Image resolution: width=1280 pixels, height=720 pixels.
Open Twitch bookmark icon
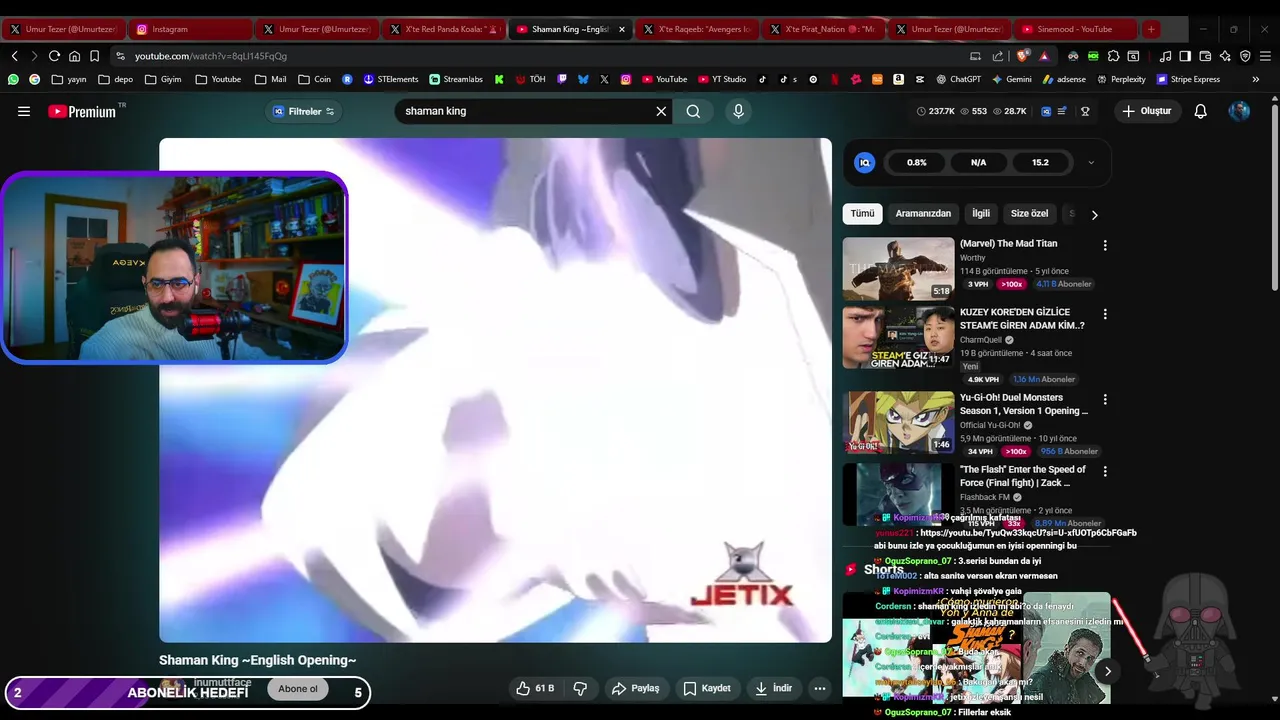click(562, 79)
